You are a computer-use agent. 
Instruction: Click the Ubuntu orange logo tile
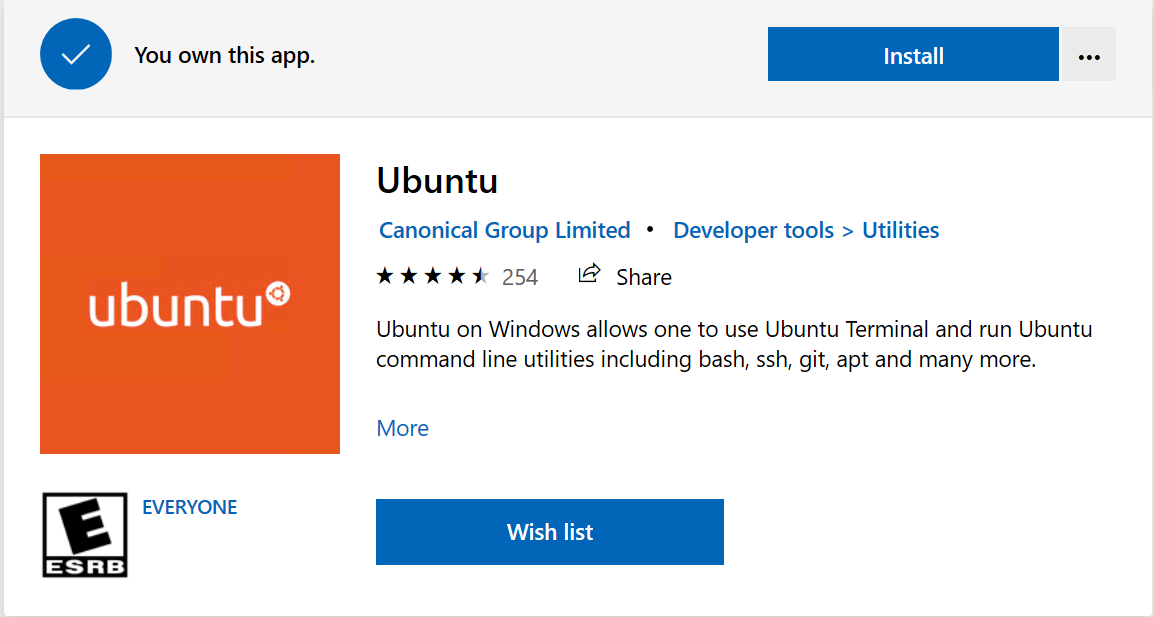(190, 303)
